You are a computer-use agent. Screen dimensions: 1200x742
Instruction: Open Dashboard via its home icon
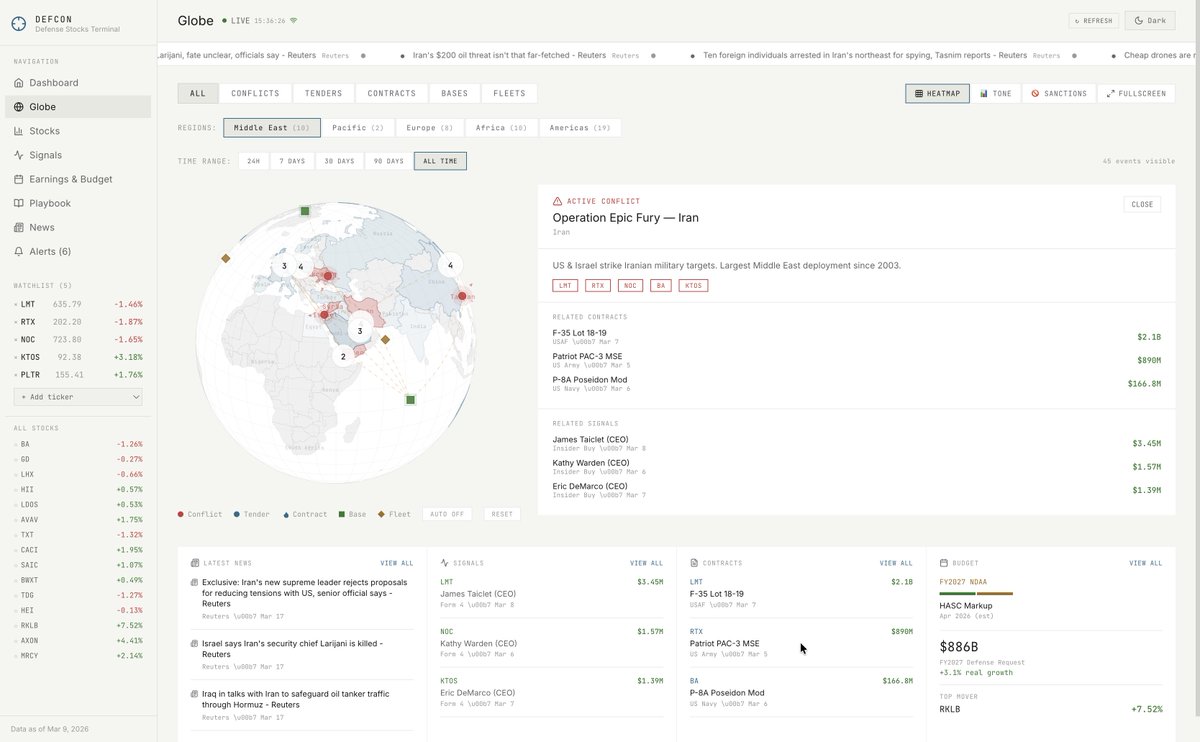pos(20,83)
